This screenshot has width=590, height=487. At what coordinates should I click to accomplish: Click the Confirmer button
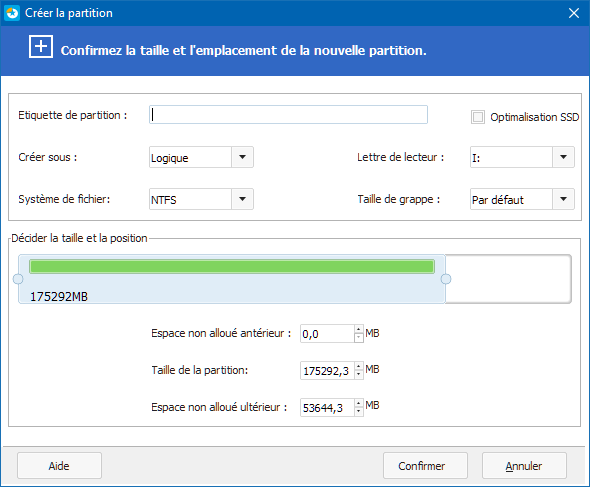[425, 466]
